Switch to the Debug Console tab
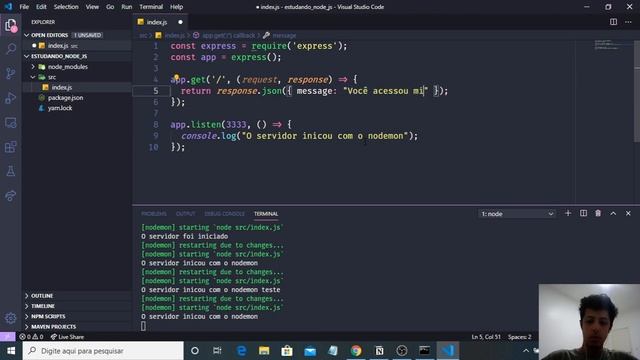 click(224, 214)
